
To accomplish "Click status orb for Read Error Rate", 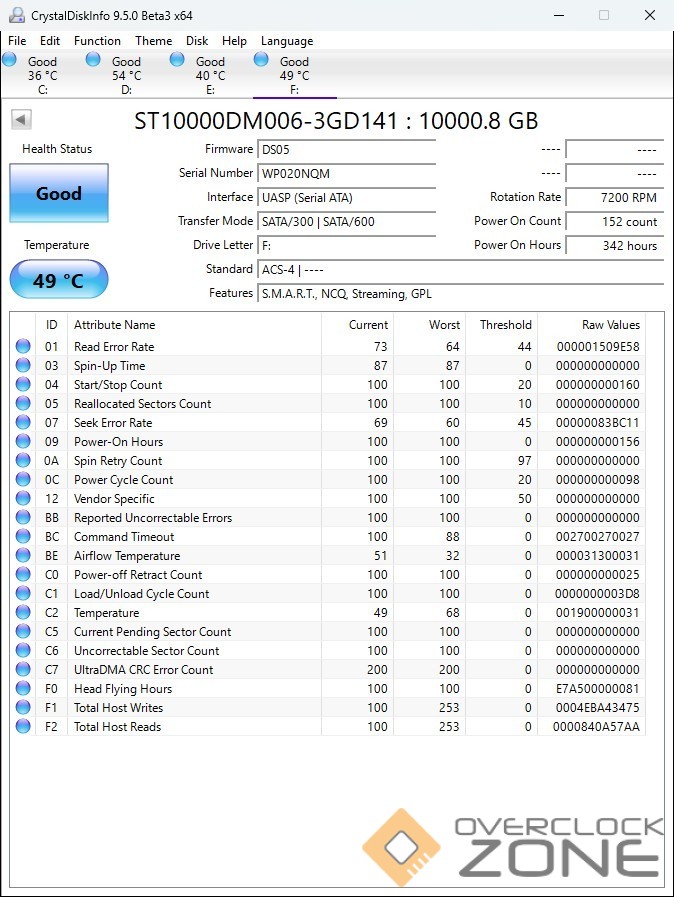I will [x=23, y=347].
